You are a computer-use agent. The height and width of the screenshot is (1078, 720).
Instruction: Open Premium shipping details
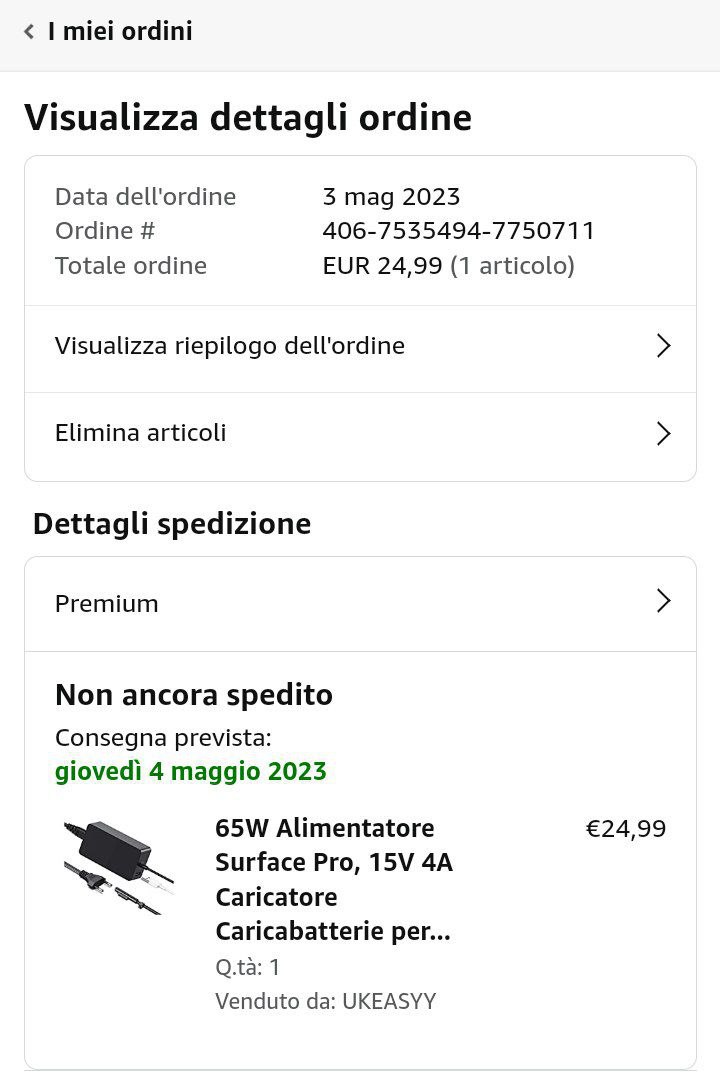pyautogui.click(x=107, y=603)
